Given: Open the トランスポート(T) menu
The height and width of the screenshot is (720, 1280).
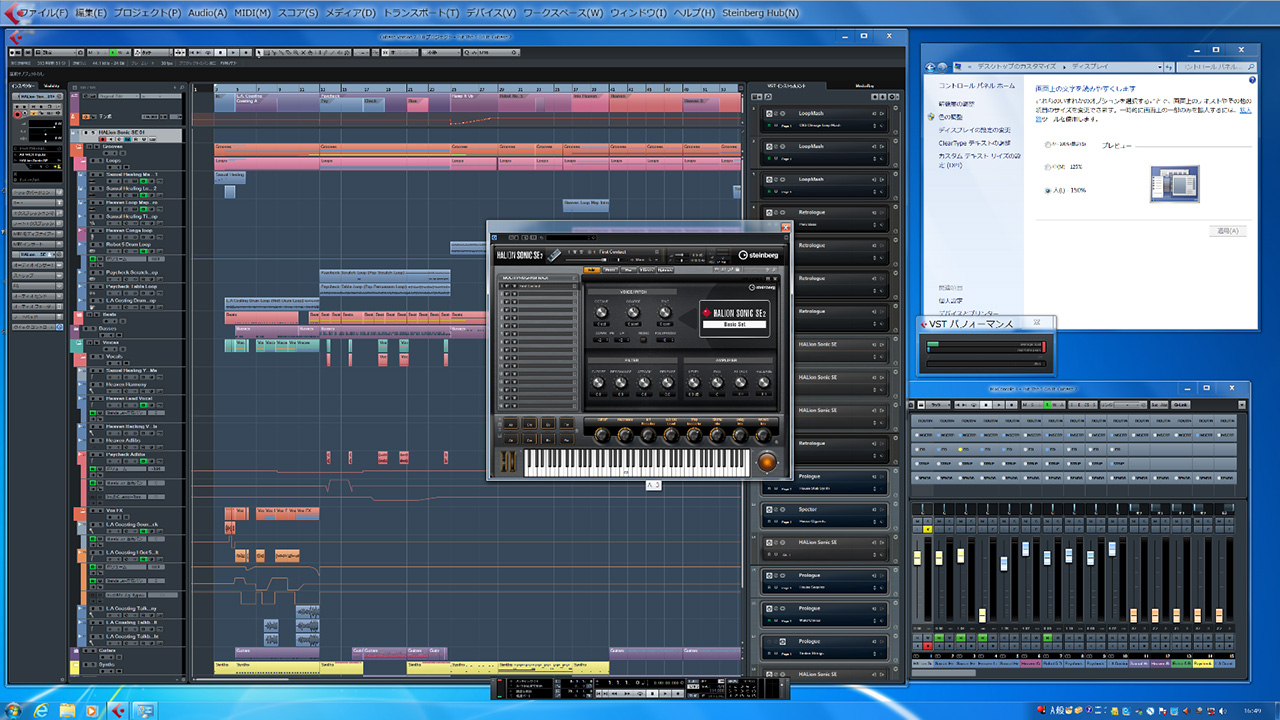Looking at the screenshot, I should click(419, 13).
